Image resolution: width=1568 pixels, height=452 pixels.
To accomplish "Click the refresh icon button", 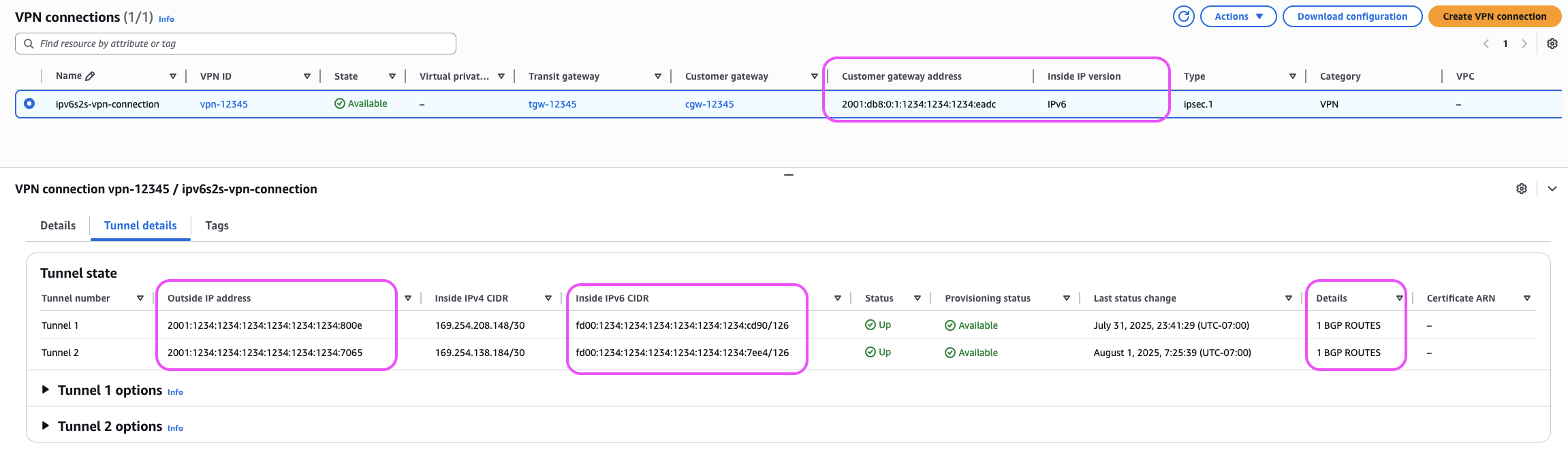I will [x=1184, y=16].
